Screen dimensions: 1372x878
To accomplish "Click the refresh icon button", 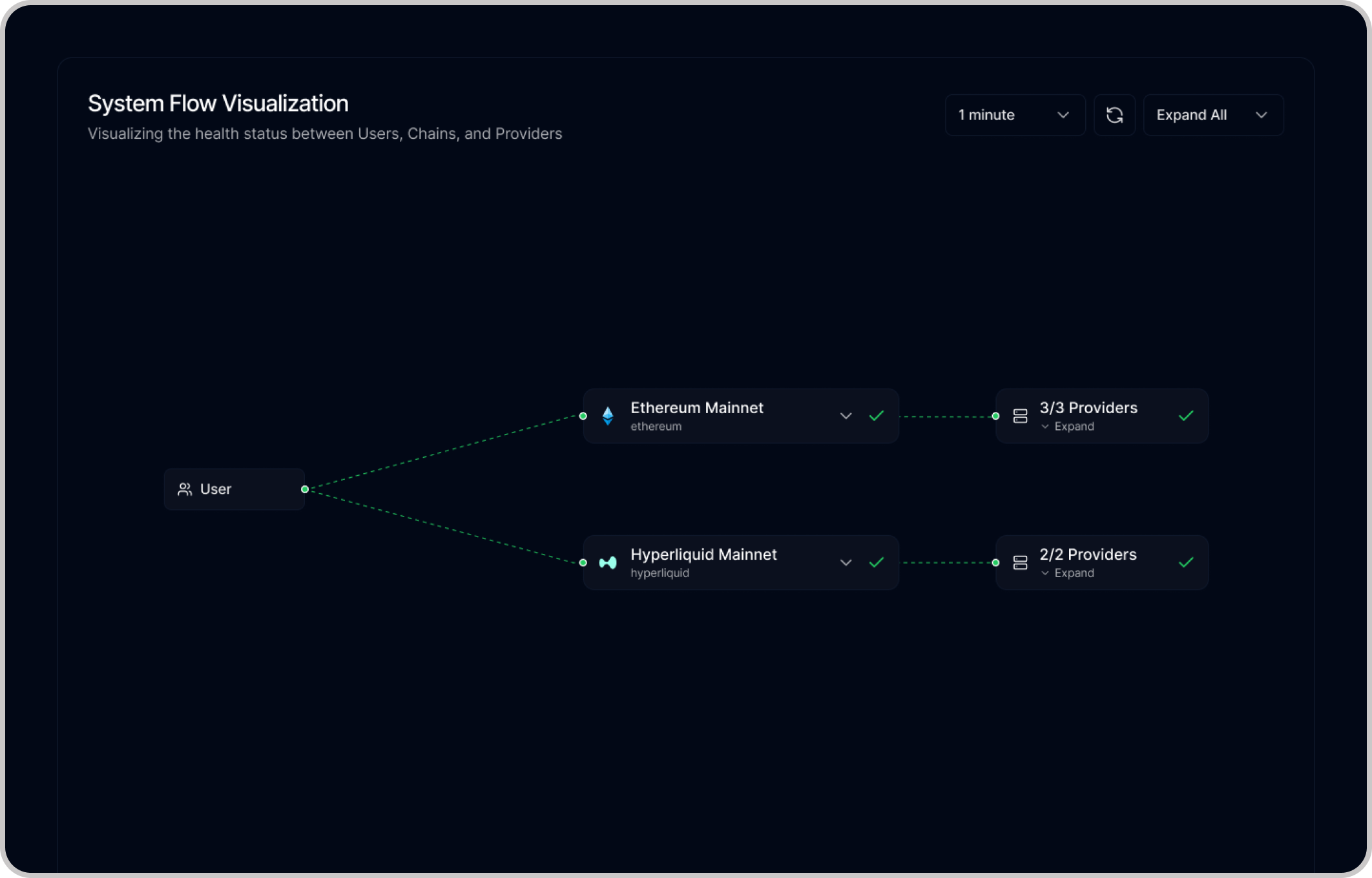I will click(1114, 115).
